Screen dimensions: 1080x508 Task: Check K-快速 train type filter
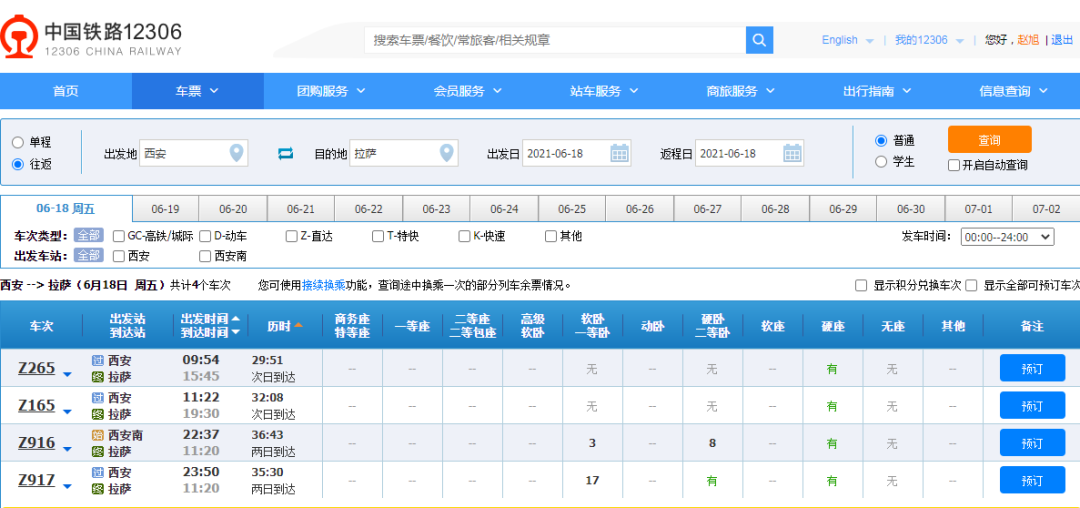click(464, 236)
